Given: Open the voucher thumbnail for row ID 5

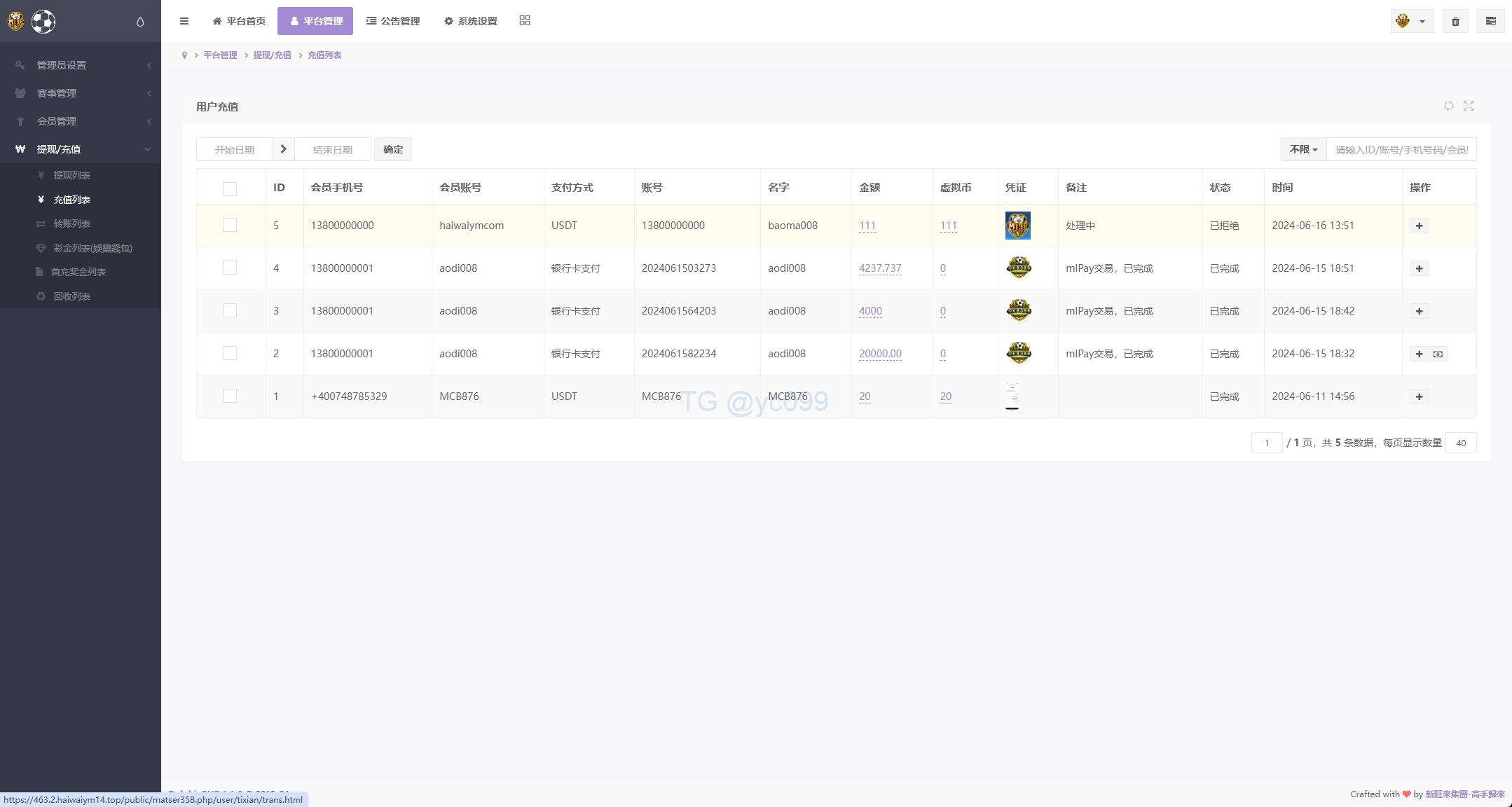Looking at the screenshot, I should point(1017,226).
